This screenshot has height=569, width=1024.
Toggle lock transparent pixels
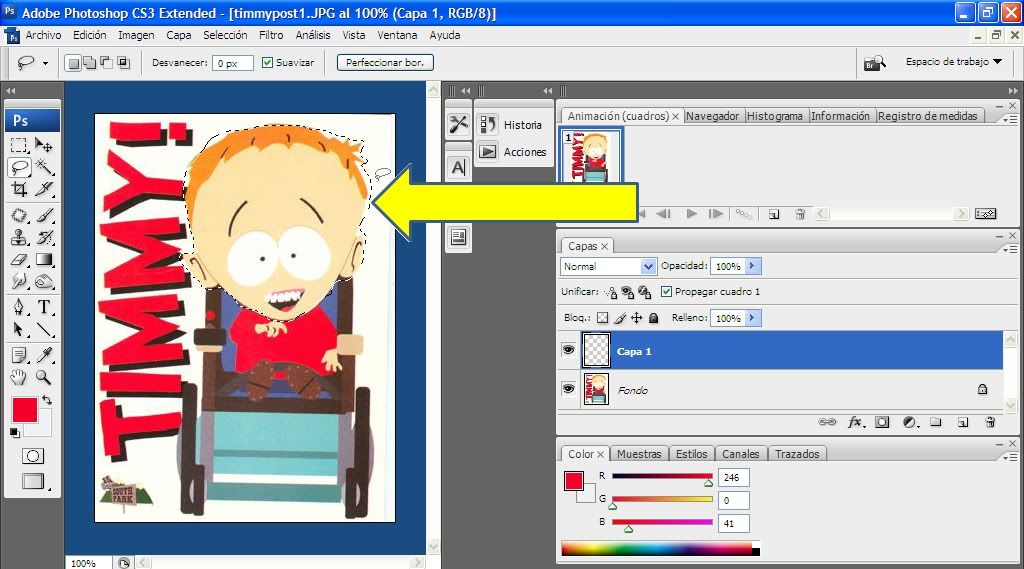602,318
